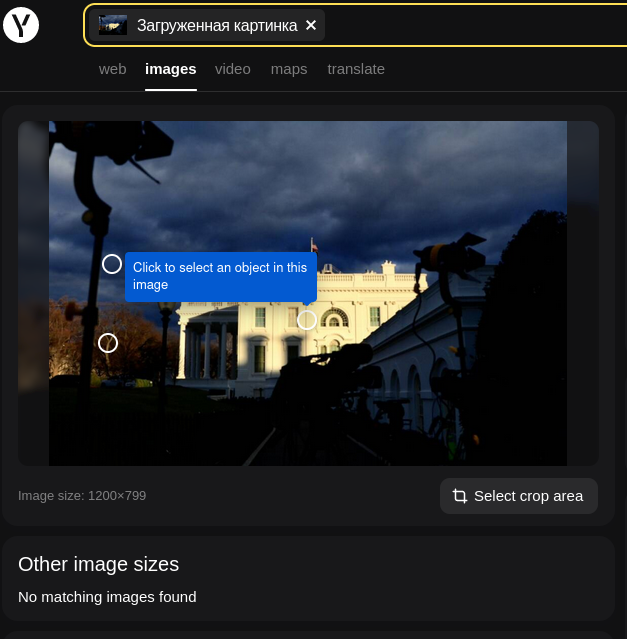
Task: Click the 'Click to select an object' tooltip
Action: pyautogui.click(x=221, y=277)
